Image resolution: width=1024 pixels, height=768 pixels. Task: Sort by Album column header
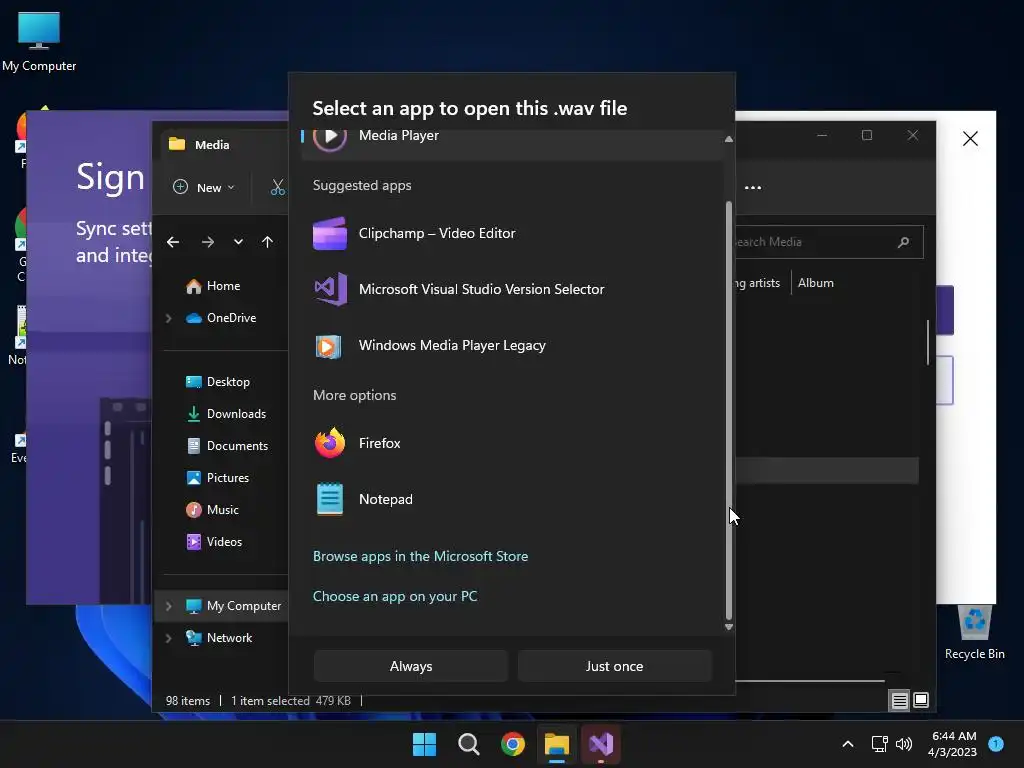coord(816,283)
